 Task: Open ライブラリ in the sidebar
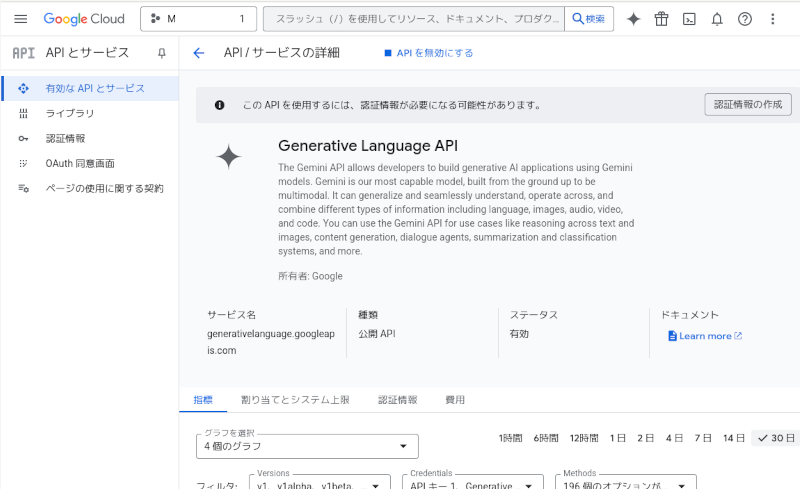(90, 113)
